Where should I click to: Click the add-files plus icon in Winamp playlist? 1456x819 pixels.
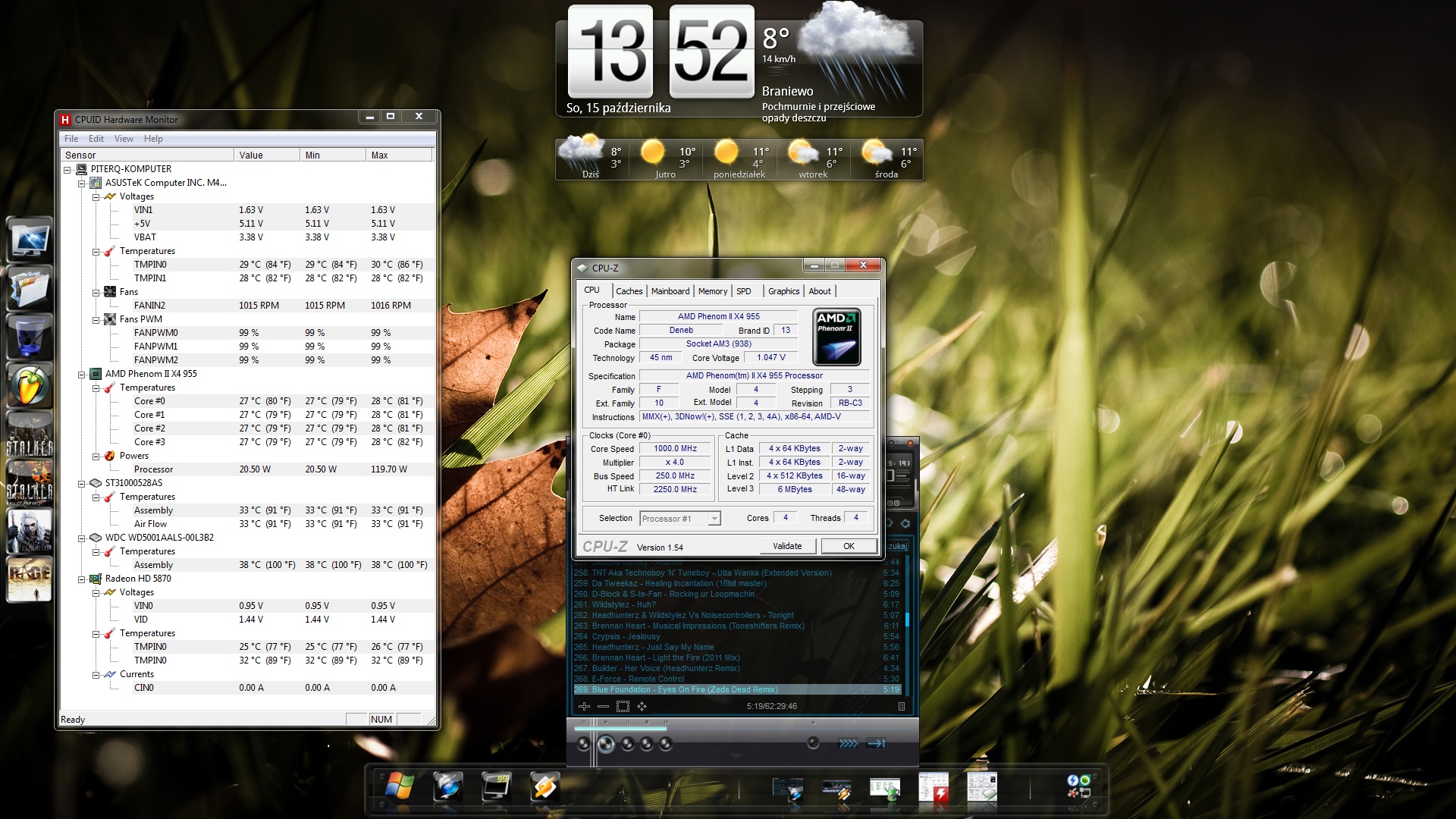[x=584, y=706]
